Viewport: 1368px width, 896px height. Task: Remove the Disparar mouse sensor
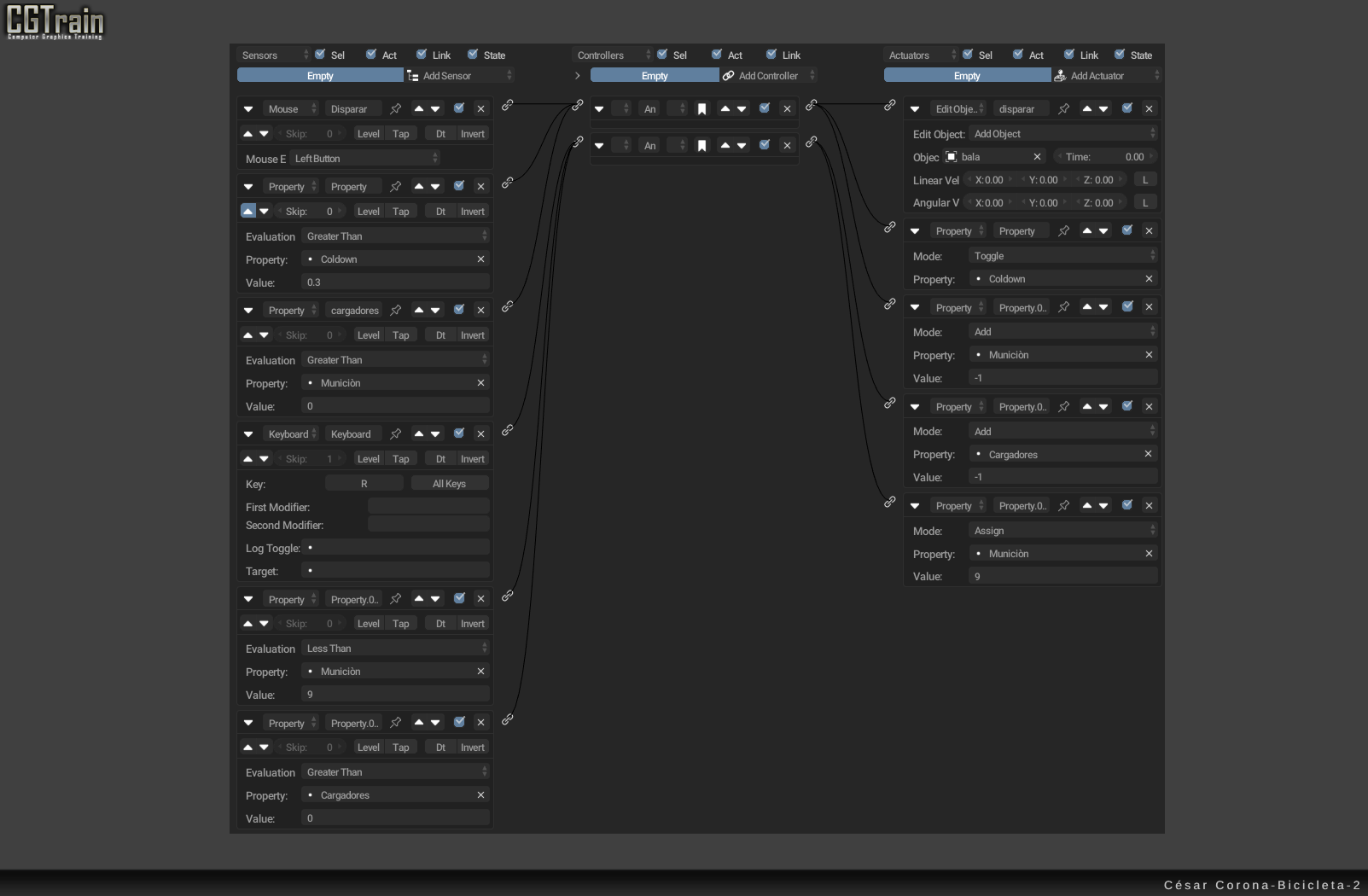coord(480,109)
